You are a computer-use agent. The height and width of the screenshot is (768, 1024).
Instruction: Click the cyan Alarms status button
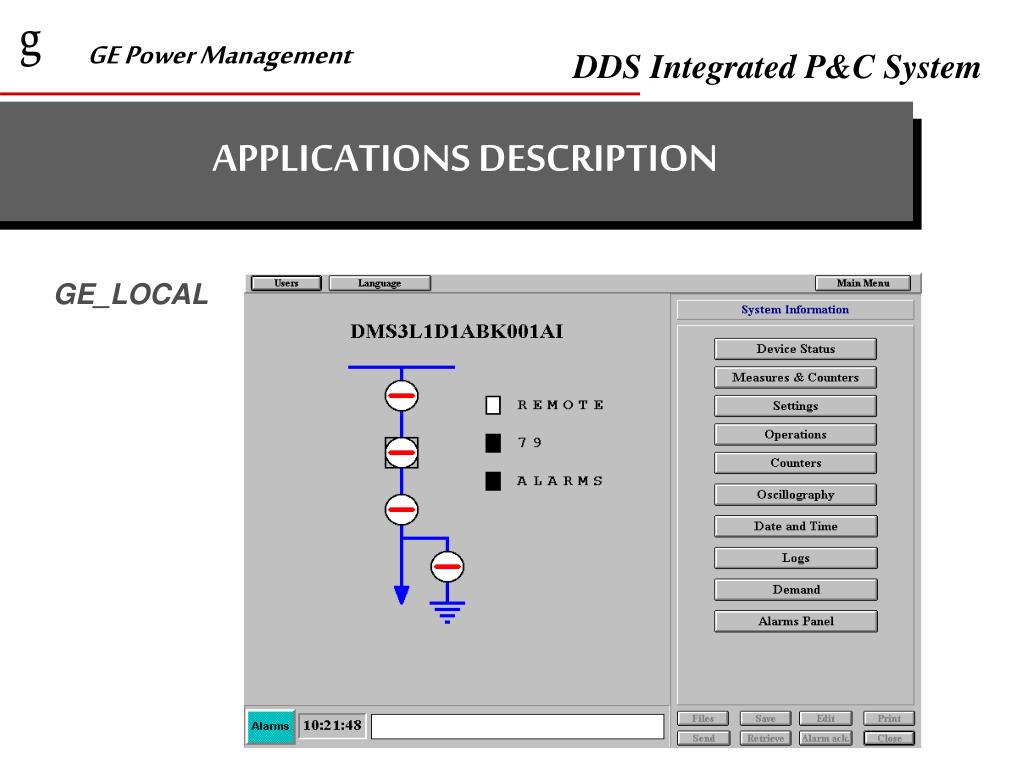270,726
